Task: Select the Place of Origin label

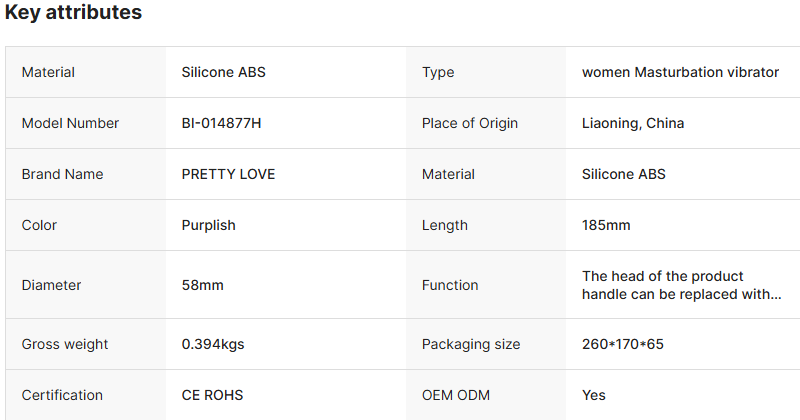Action: coord(470,123)
